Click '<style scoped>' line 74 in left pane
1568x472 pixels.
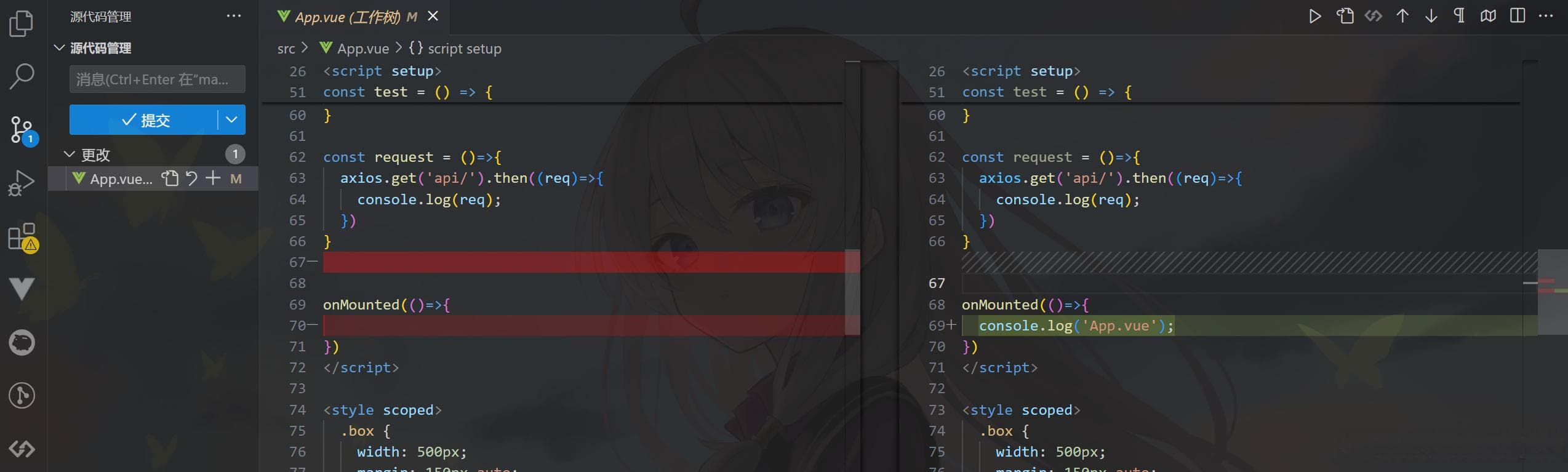tap(382, 410)
